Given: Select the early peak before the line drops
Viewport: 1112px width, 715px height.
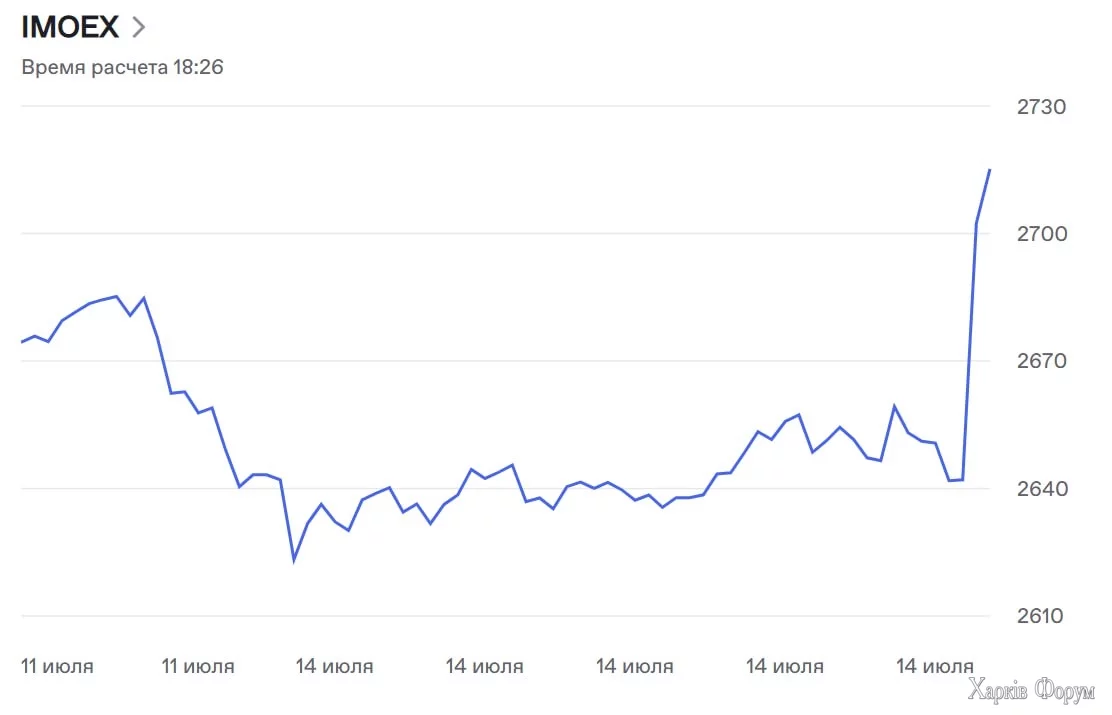Looking at the screenshot, I should (116, 296).
